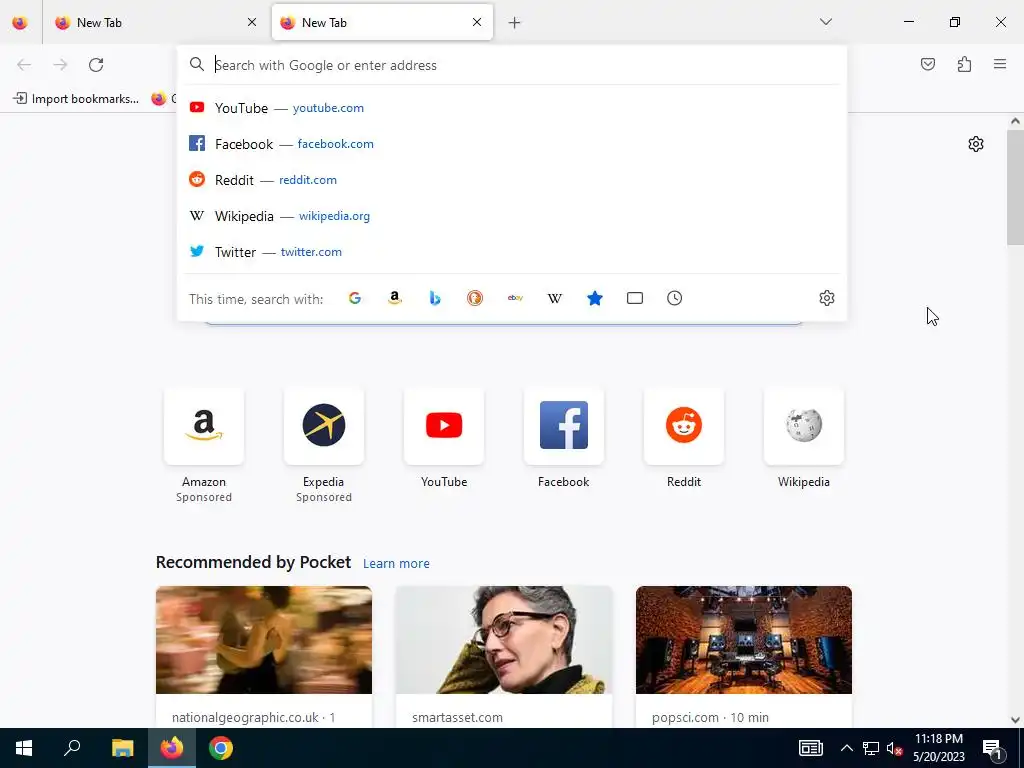Choose the Twitter suggestion in dropdown

tap(512, 251)
